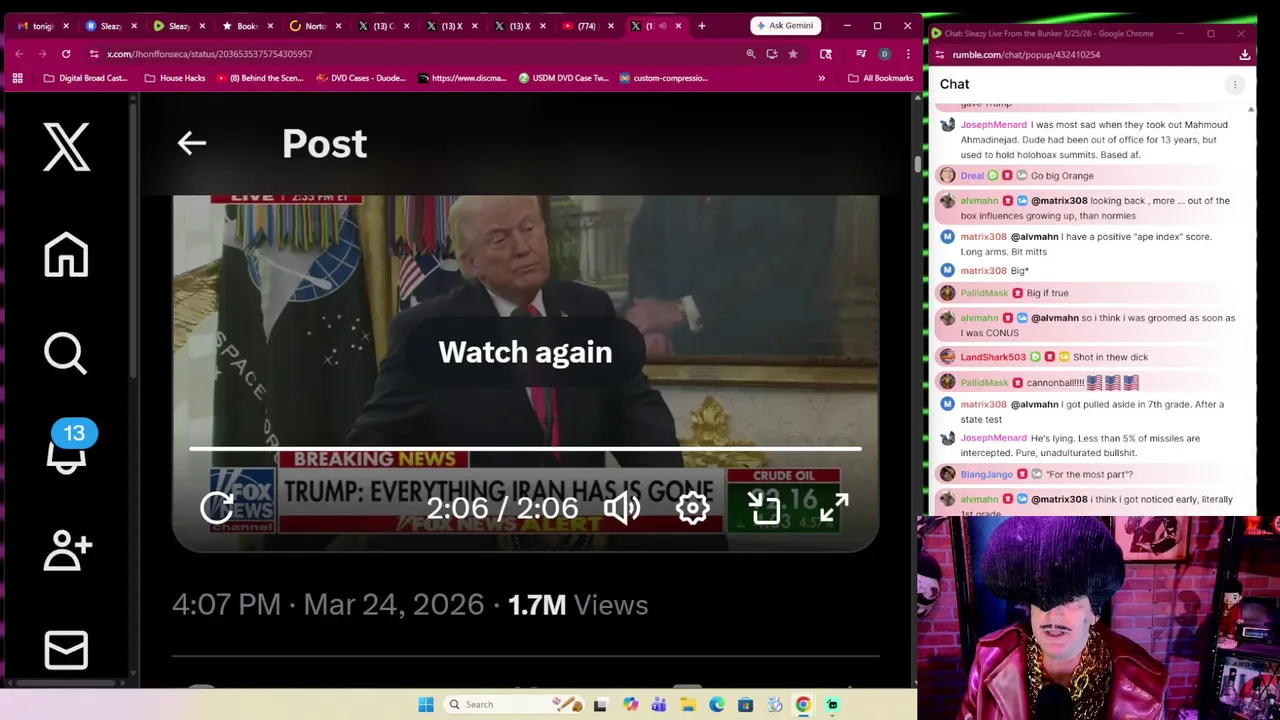Open the Follow people sidebar icon
Screen dimensions: 1280x720
[67, 549]
